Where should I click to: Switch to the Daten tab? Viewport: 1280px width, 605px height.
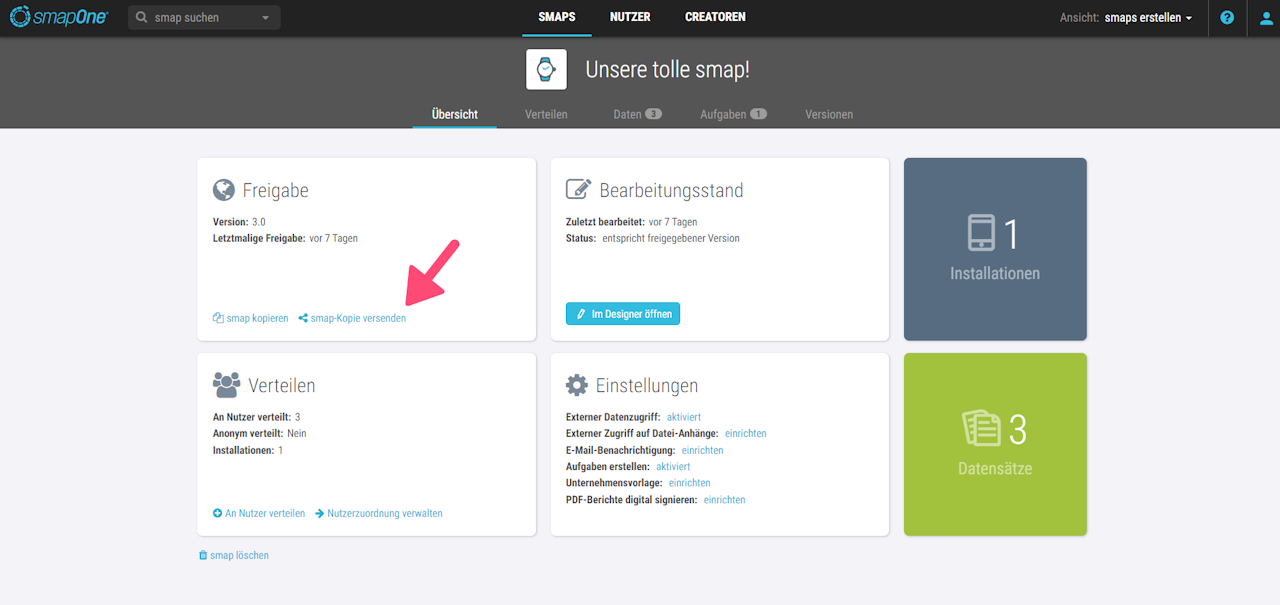637,114
